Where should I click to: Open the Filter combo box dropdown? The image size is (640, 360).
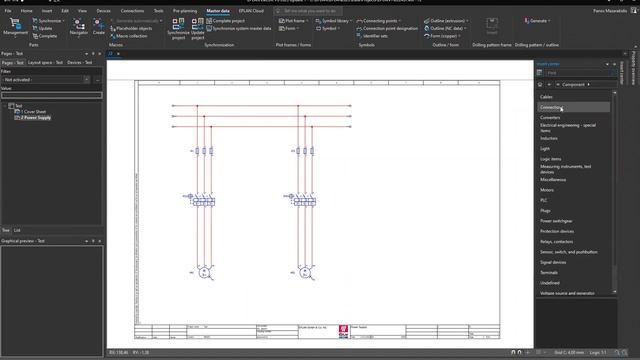87,80
